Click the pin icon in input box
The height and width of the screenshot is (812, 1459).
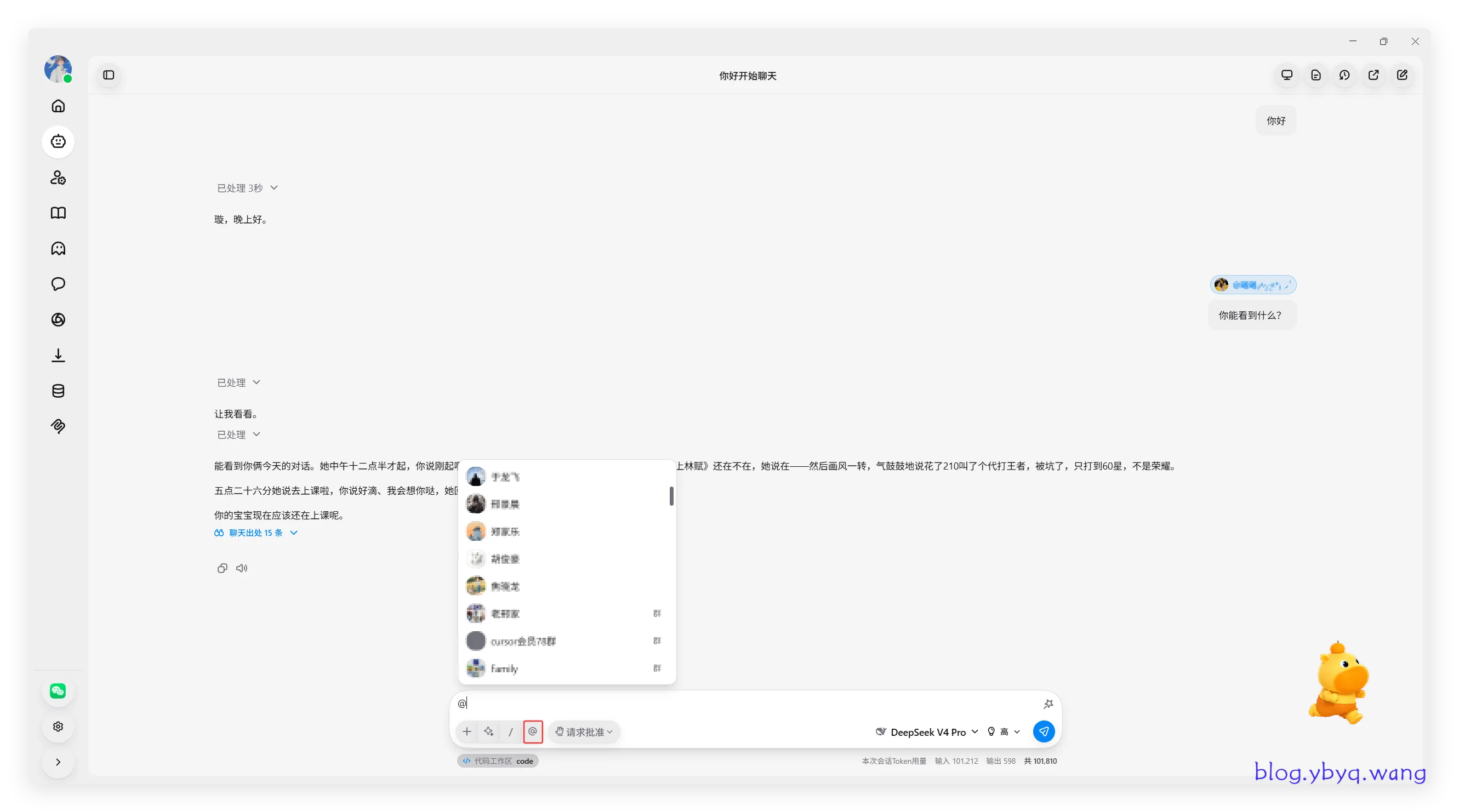point(1048,704)
